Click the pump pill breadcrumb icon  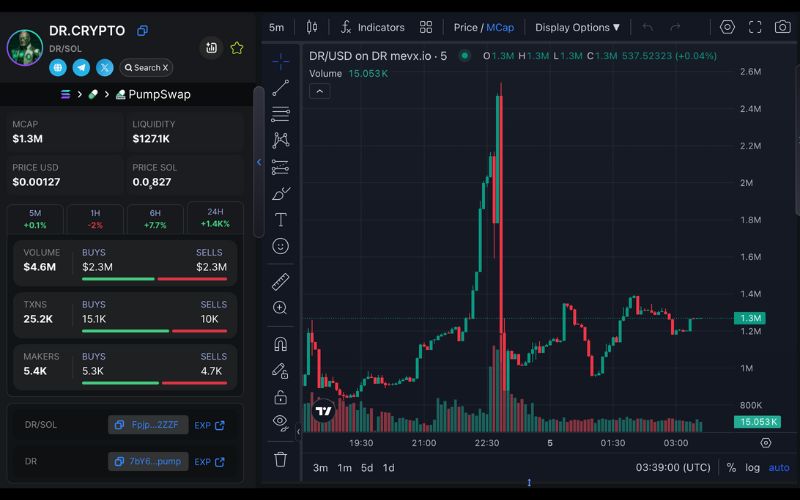point(93,94)
